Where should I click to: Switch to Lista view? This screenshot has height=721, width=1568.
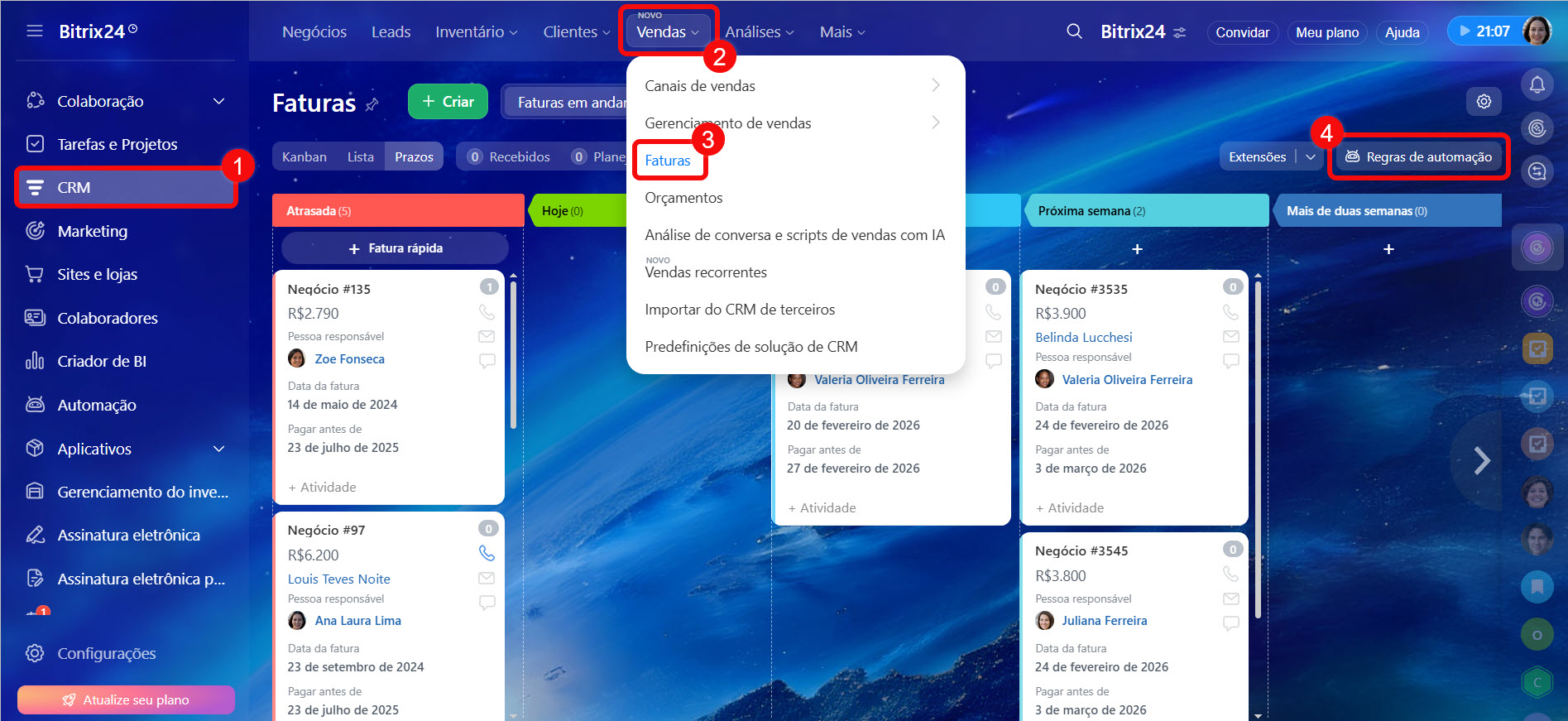(x=360, y=156)
